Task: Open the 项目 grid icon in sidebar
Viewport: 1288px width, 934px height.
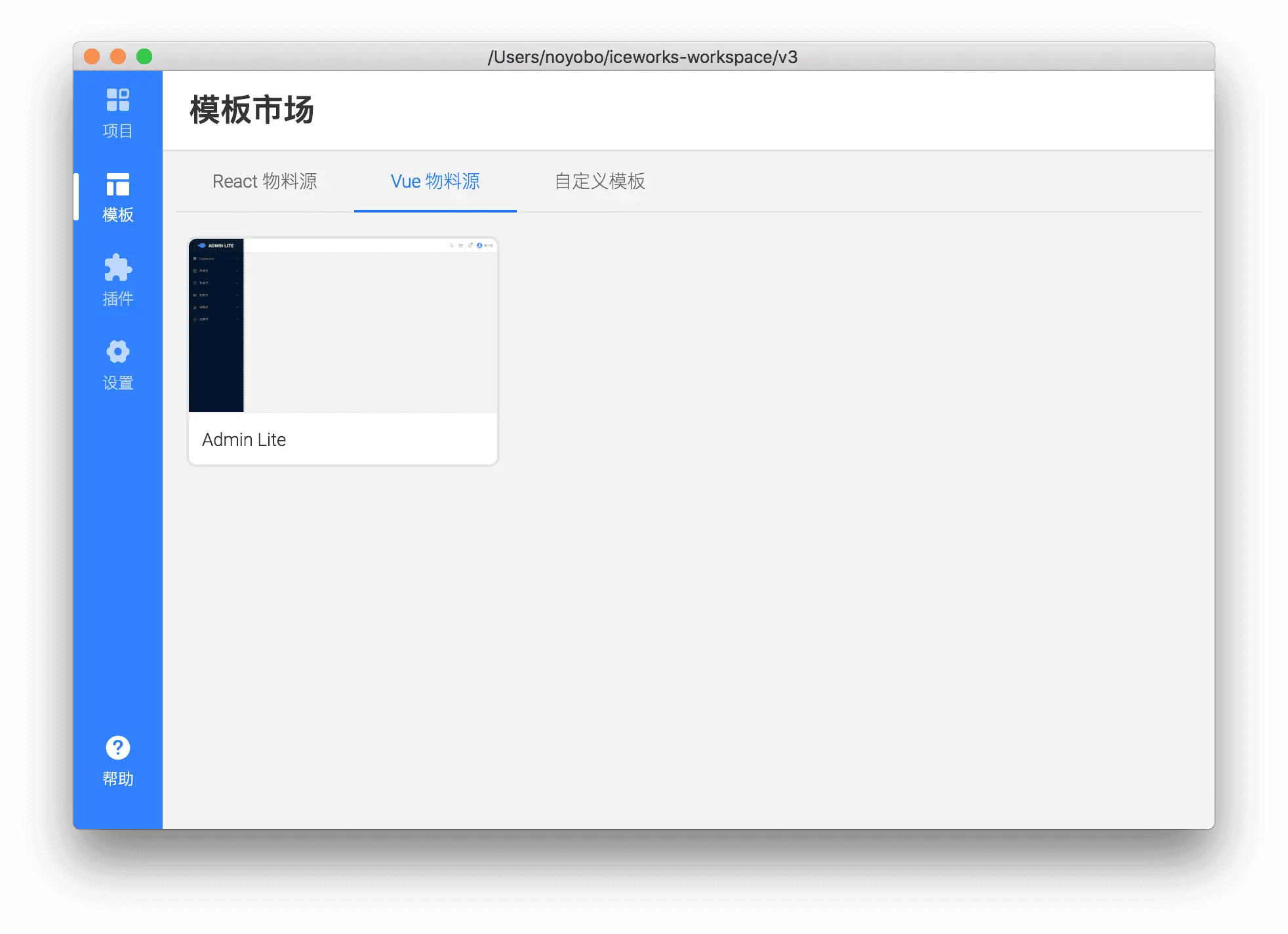Action: point(118,100)
